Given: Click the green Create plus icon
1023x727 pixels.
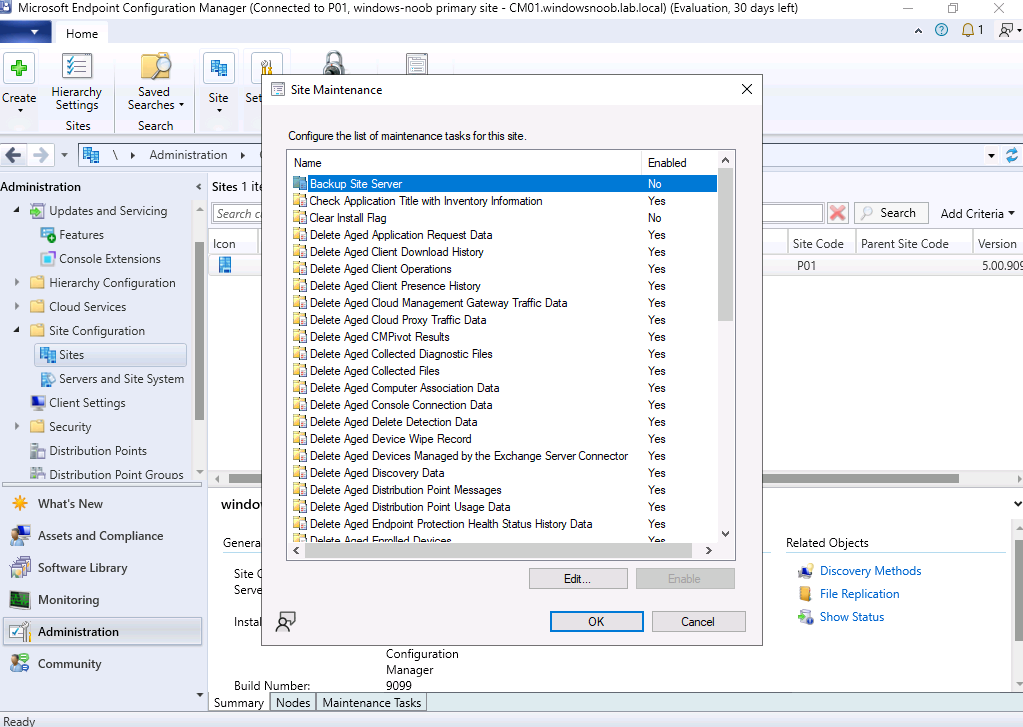Looking at the screenshot, I should 19,68.
